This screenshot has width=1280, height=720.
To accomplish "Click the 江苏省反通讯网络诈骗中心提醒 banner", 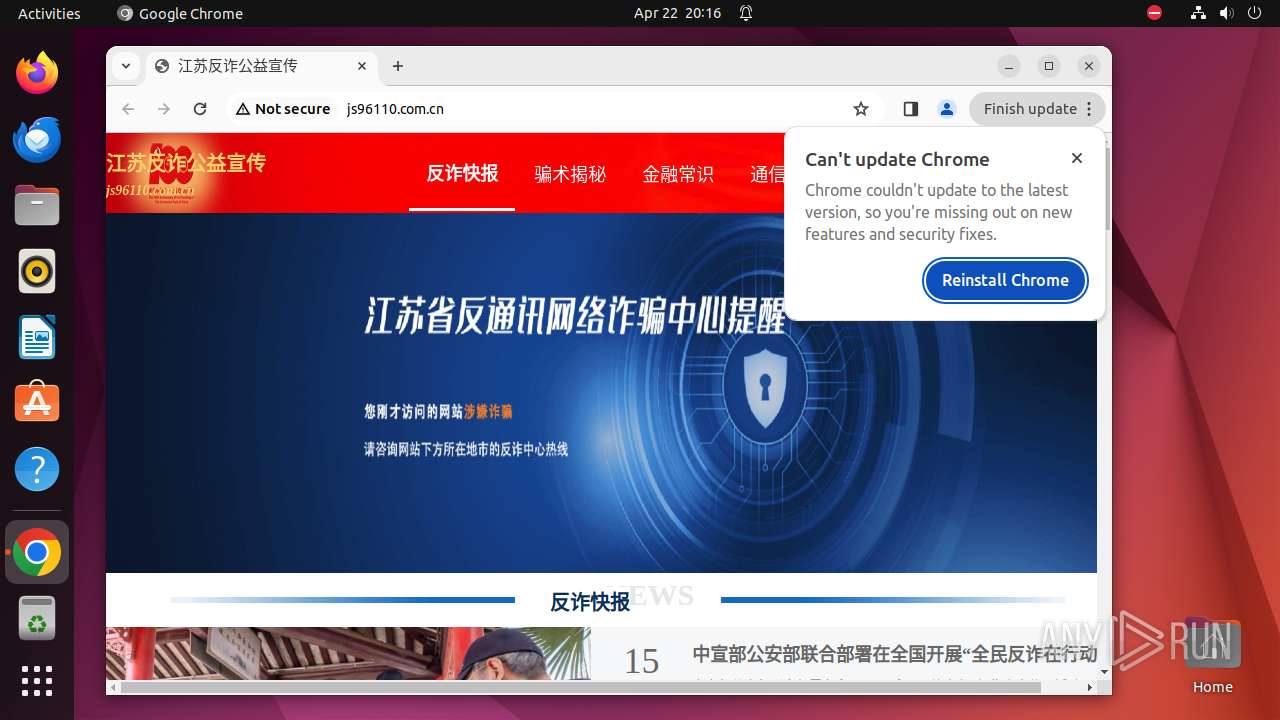I will 575,316.
